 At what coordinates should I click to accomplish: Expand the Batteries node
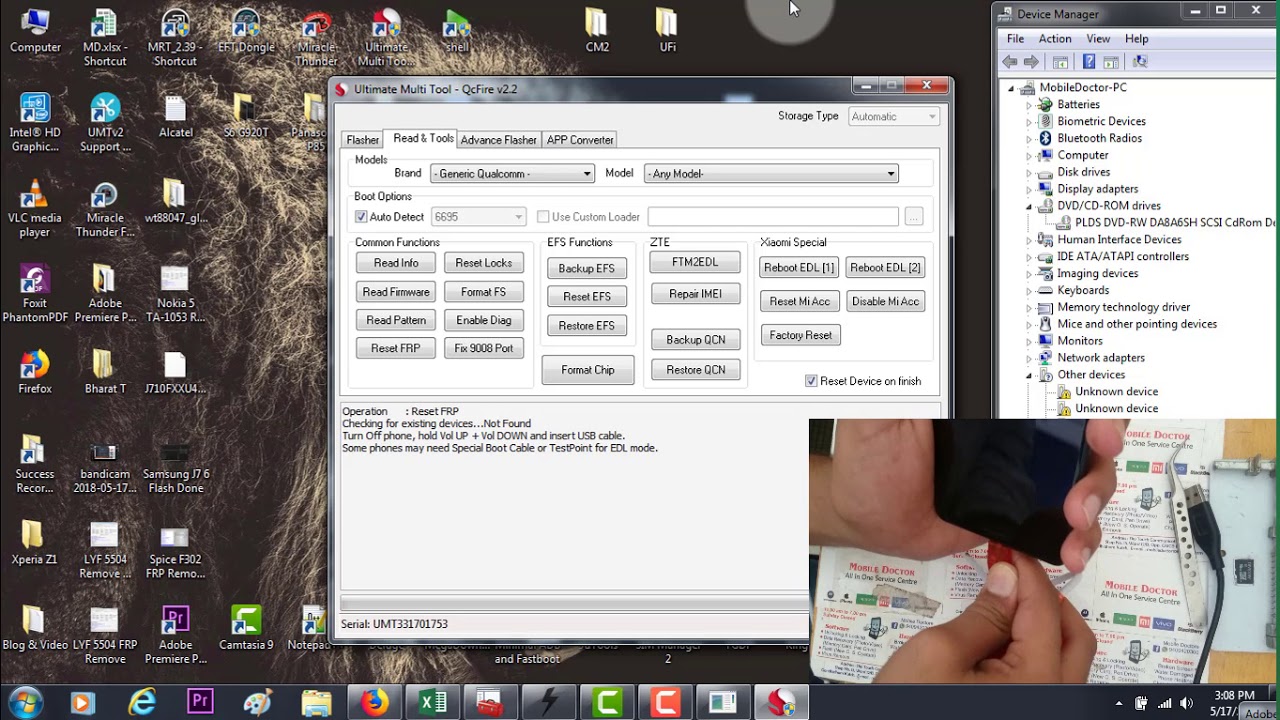pyautogui.click(x=1029, y=105)
